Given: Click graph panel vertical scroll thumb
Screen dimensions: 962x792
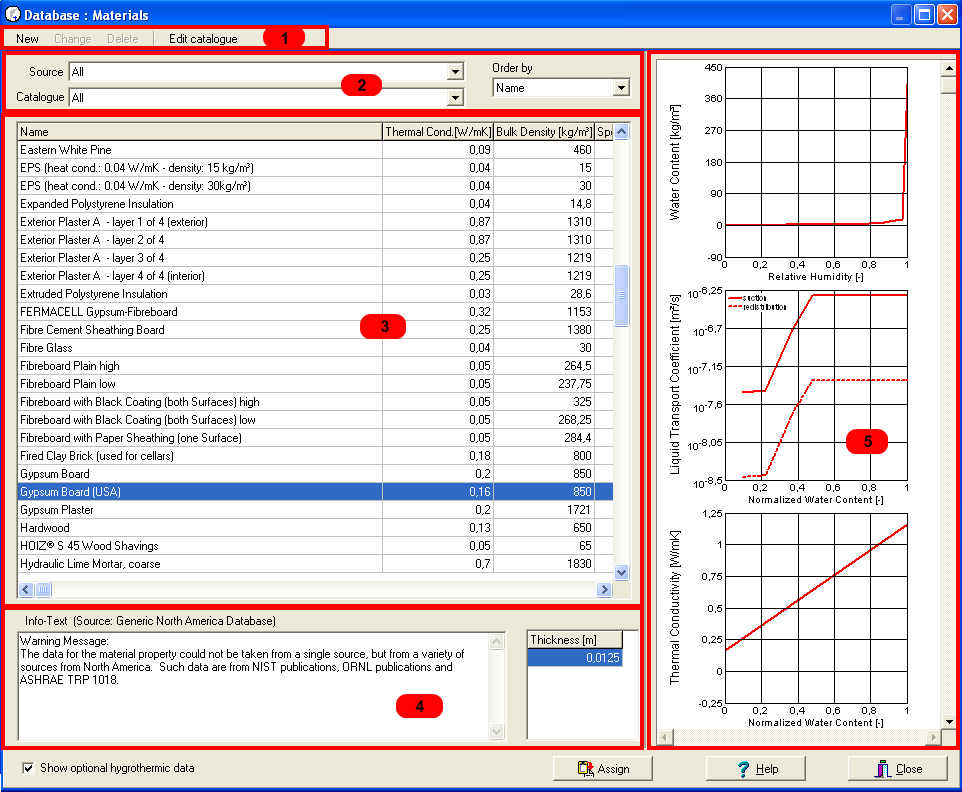Looking at the screenshot, I should (x=949, y=85).
